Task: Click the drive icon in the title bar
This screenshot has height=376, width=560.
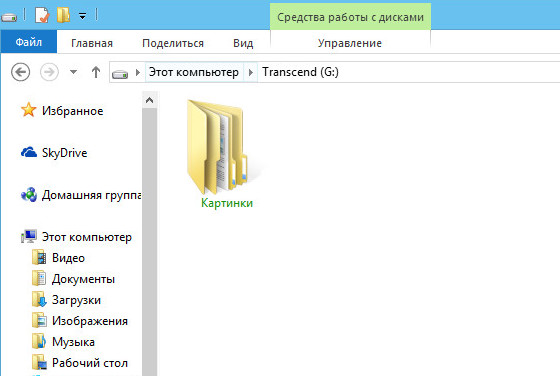Action: 9,17
